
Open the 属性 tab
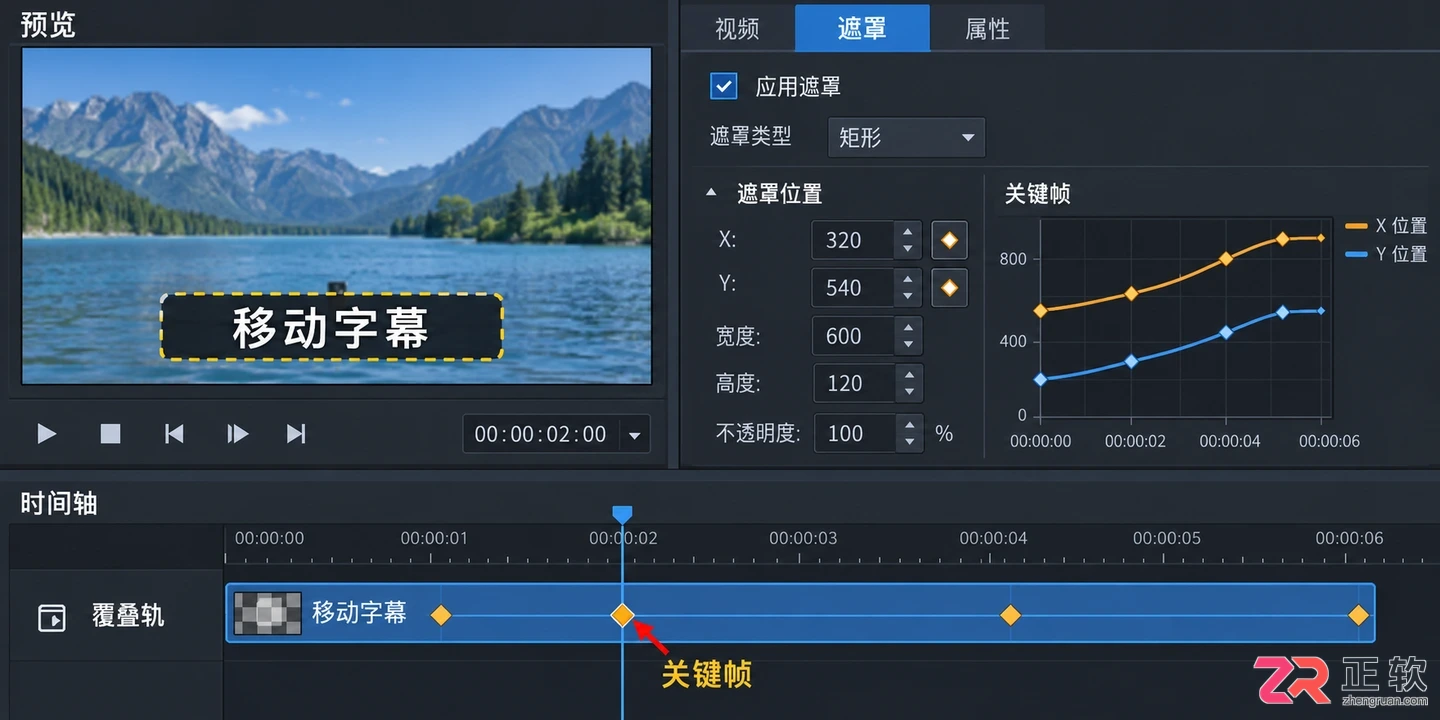click(988, 29)
